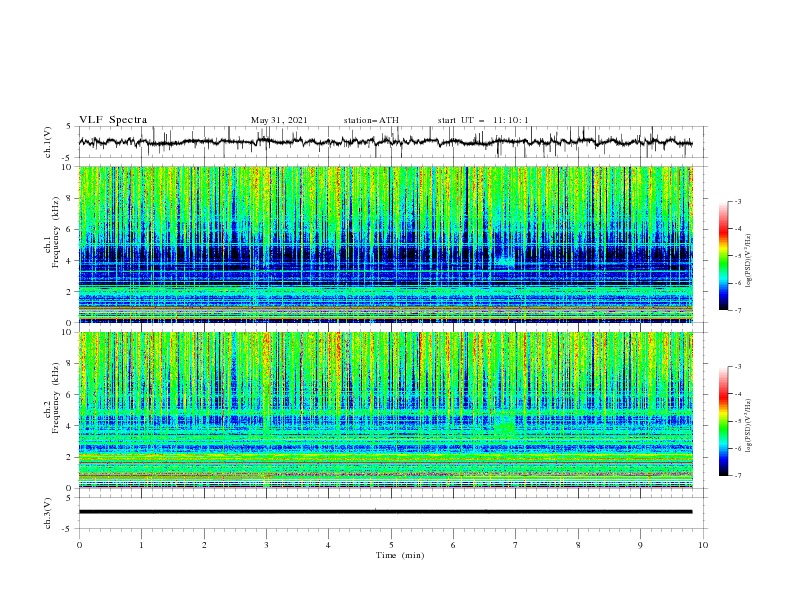The height and width of the screenshot is (612, 792).
Task: Click the "6" tick on the time axis
Action: coord(453,545)
